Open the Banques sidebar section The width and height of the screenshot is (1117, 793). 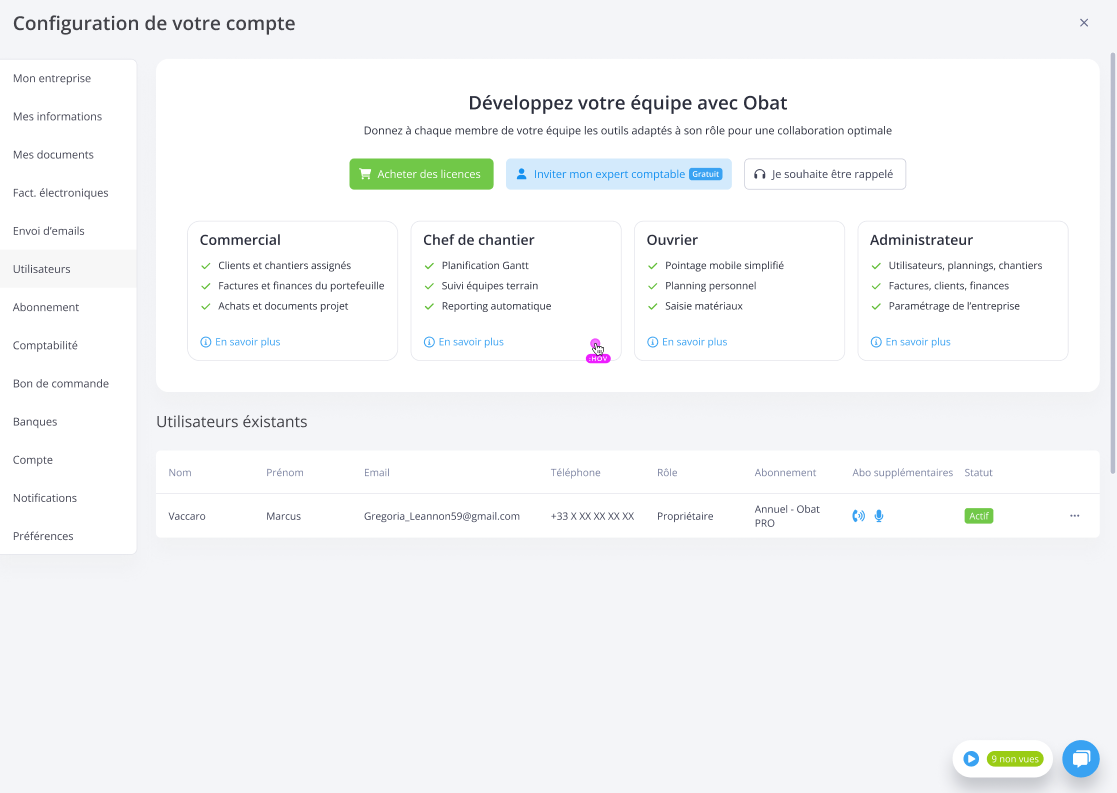(35, 422)
